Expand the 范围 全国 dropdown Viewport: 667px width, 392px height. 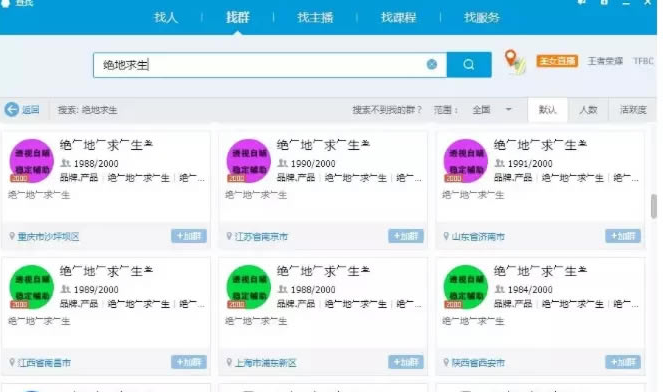click(493, 110)
